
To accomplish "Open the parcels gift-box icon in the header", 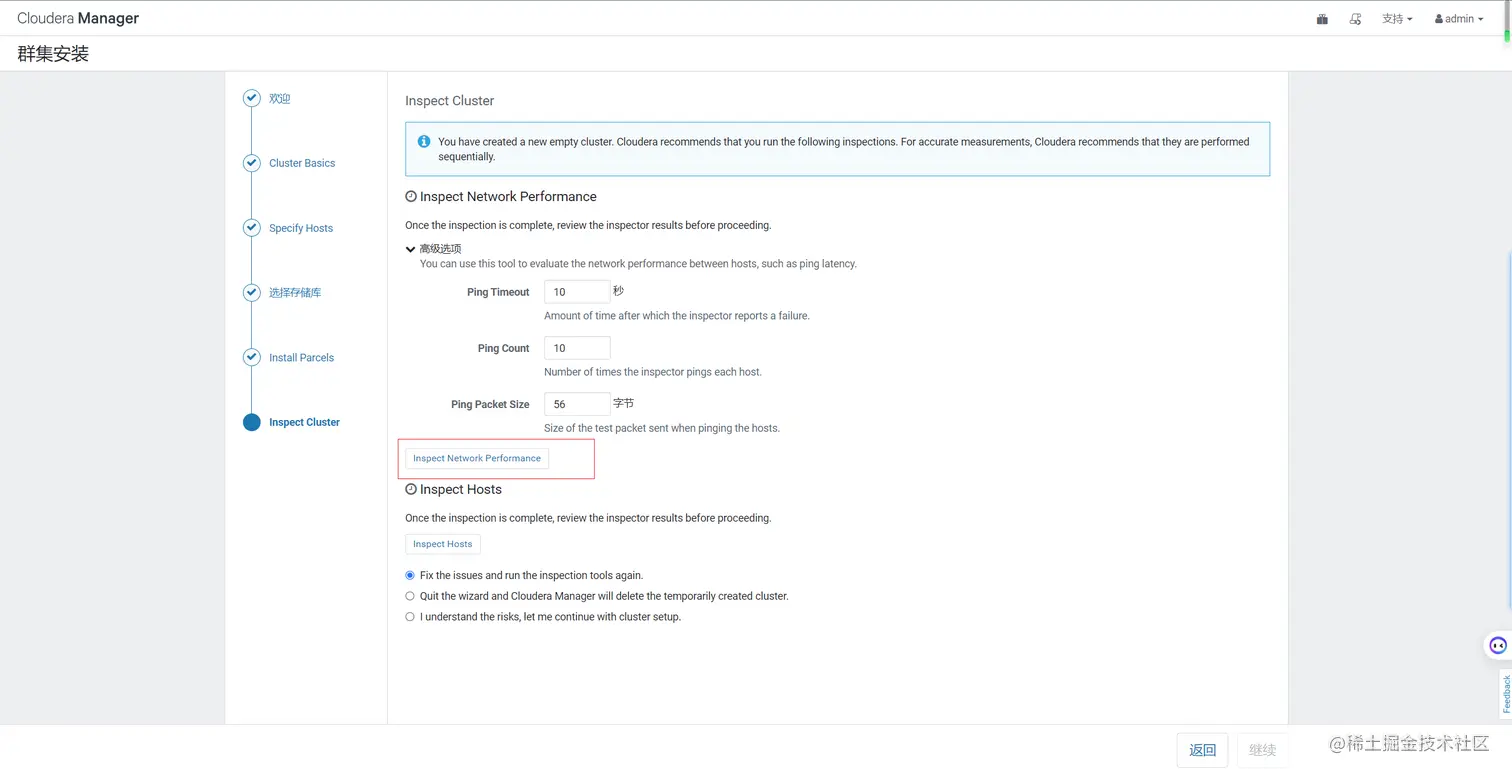I will pos(1322,19).
